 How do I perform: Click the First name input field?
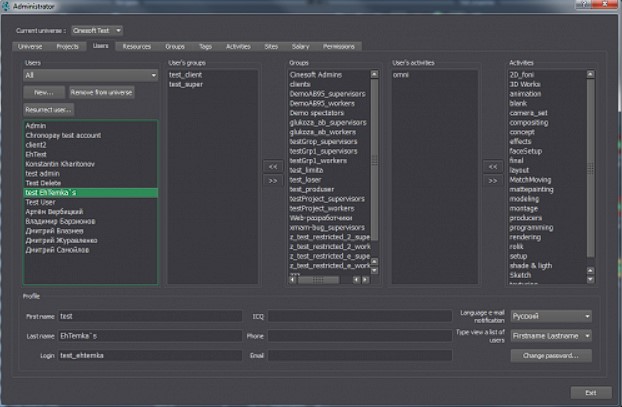pos(150,316)
